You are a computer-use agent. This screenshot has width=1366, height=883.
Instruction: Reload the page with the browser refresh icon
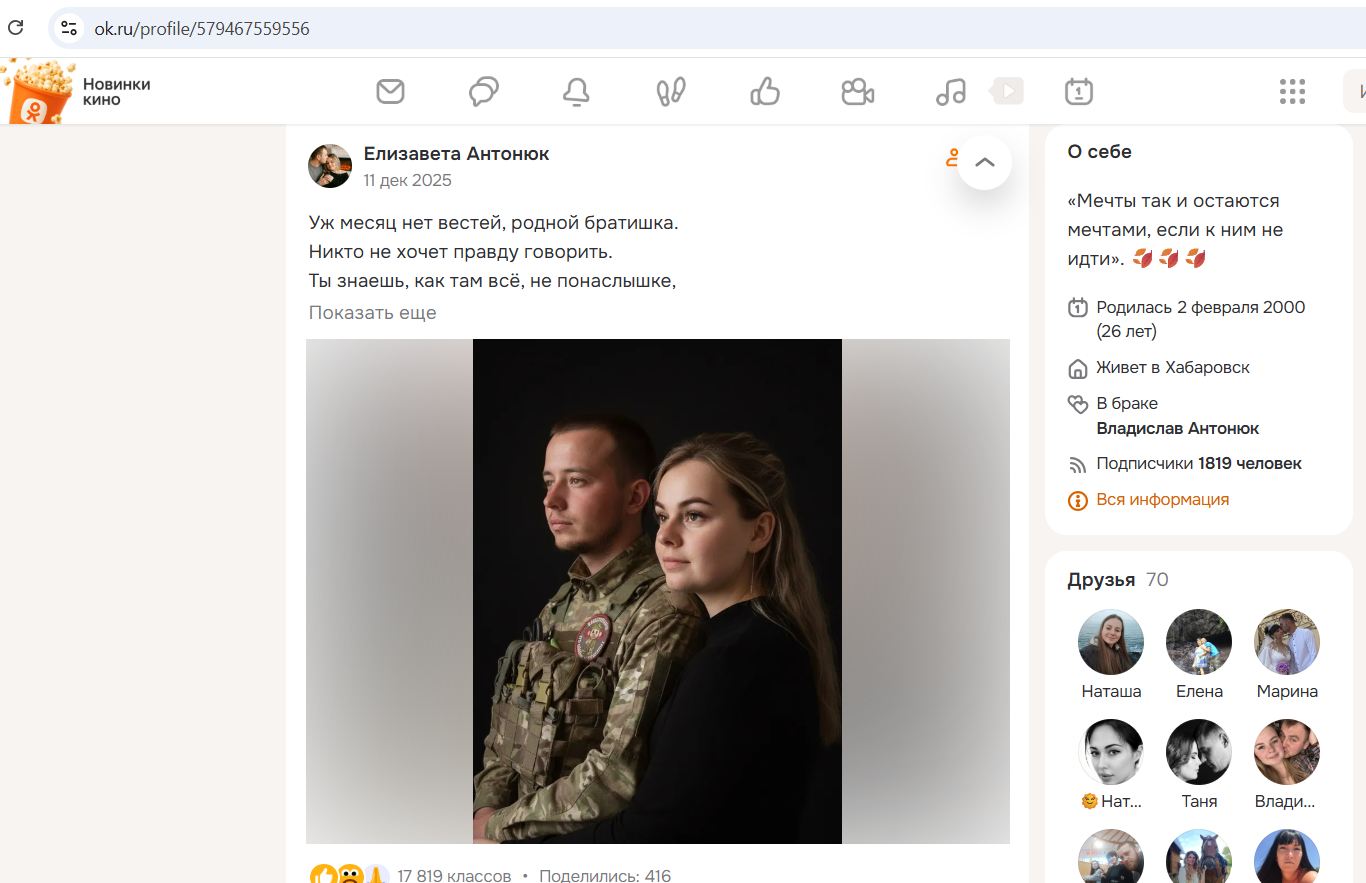pyautogui.click(x=15, y=28)
